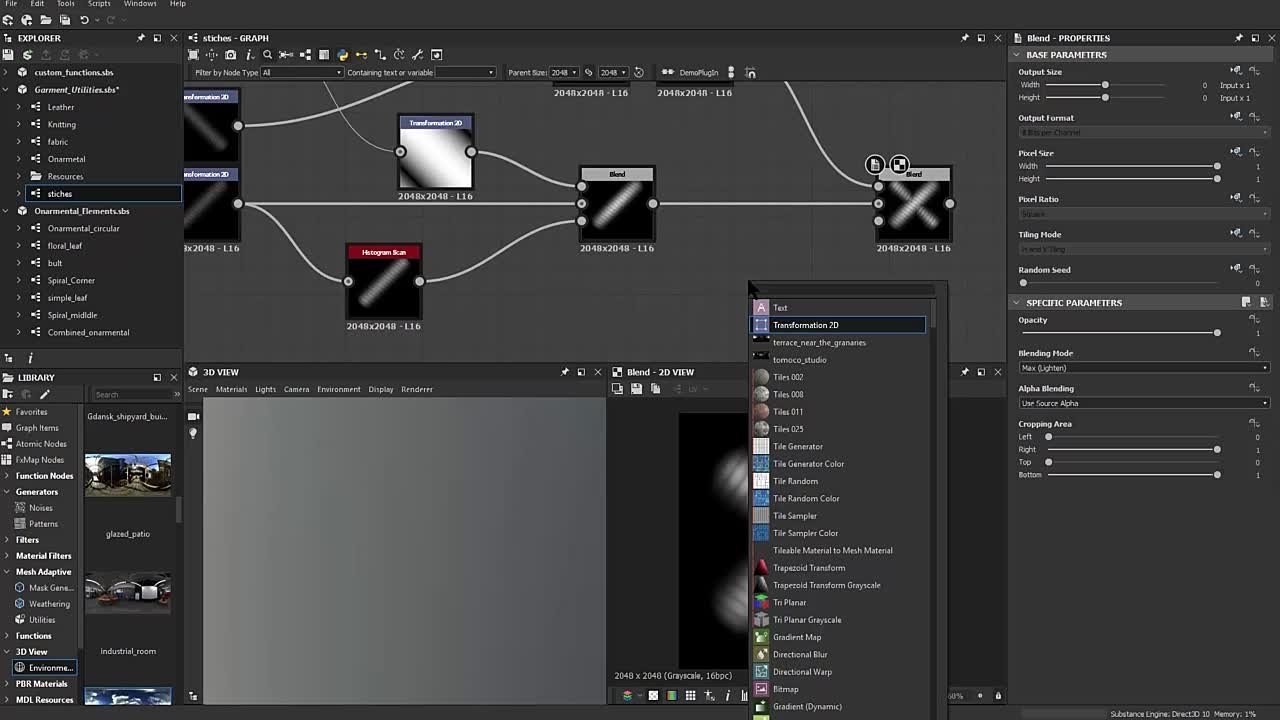Adjust the Opacity slider handle
Screen dimensions: 1280x720
coord(1217,333)
